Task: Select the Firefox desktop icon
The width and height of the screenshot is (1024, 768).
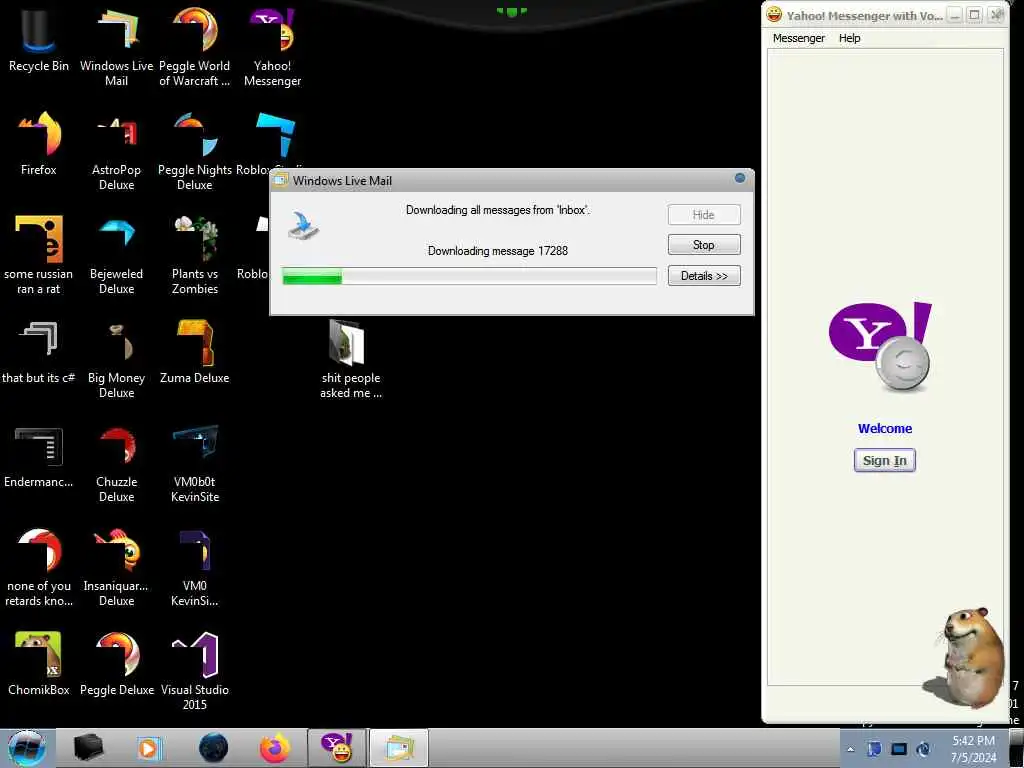Action: coord(39,144)
